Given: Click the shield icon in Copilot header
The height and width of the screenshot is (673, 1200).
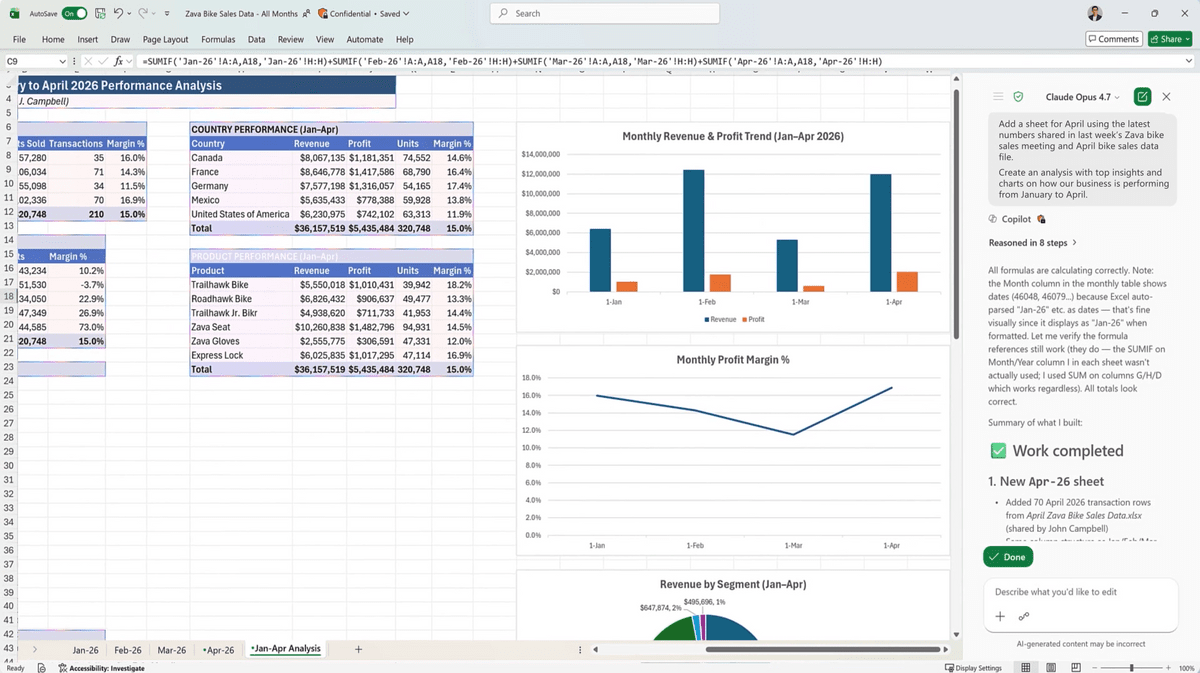Looking at the screenshot, I should (1018, 97).
